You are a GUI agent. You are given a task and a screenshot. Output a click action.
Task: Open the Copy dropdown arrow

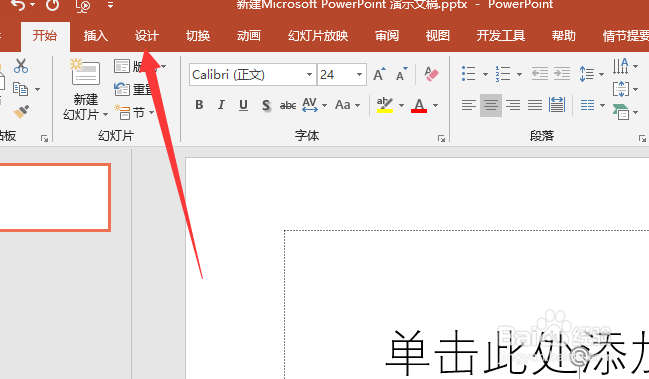point(38,89)
